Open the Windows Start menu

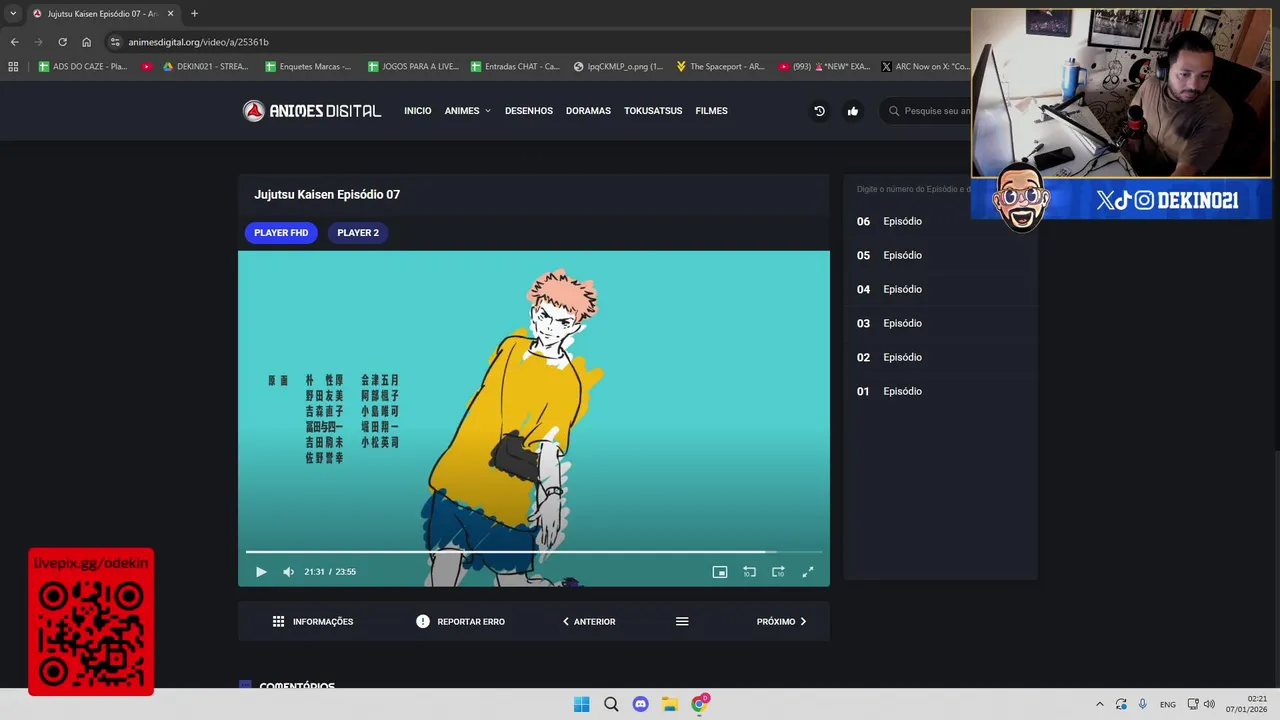coord(581,704)
